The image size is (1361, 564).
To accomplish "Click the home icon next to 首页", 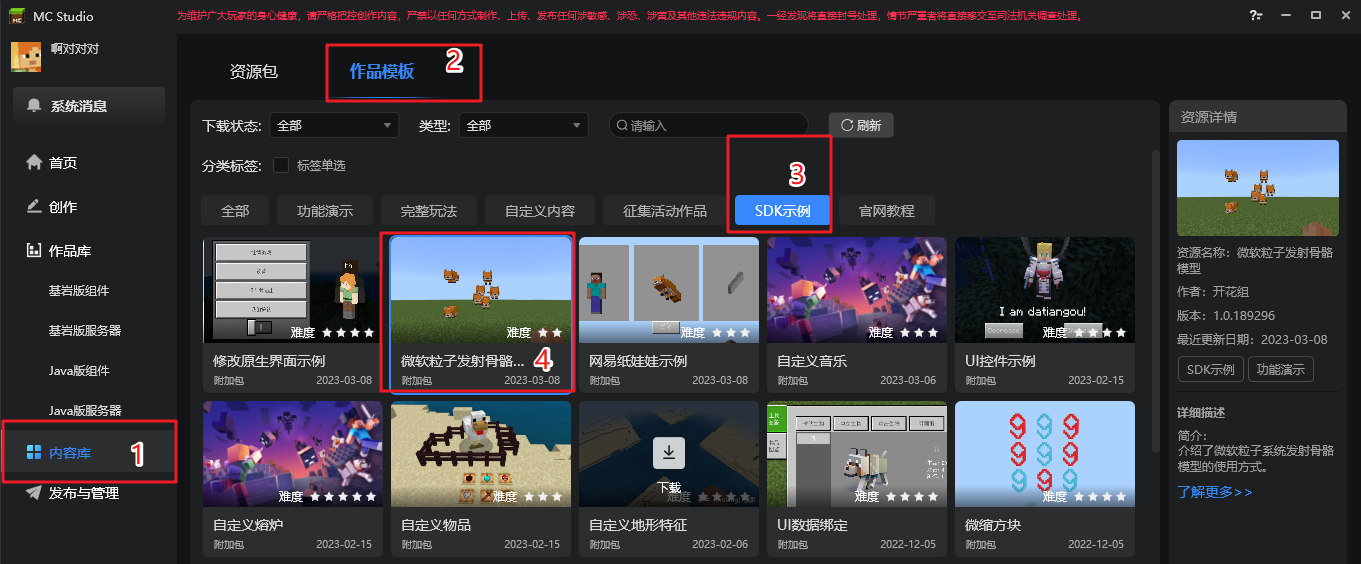I will point(35,163).
